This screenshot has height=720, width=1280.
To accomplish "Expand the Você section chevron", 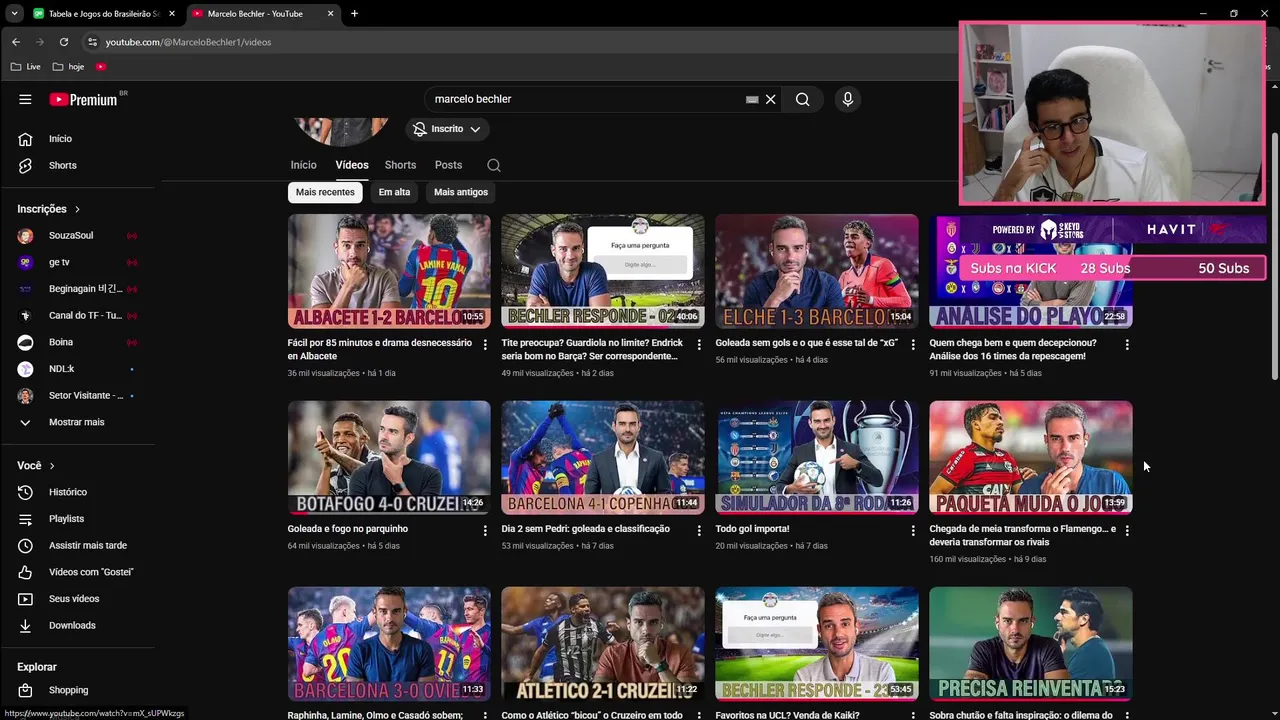I will (x=52, y=466).
